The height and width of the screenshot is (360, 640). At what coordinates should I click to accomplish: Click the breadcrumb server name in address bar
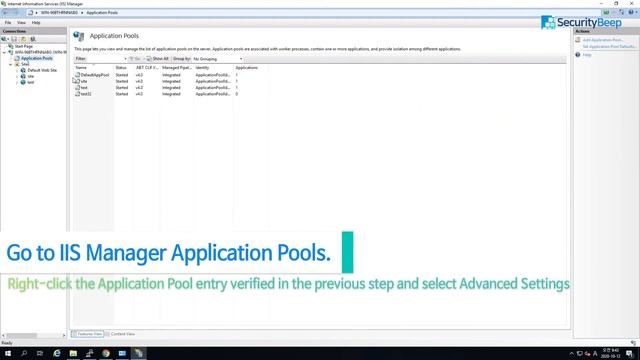(x=59, y=13)
